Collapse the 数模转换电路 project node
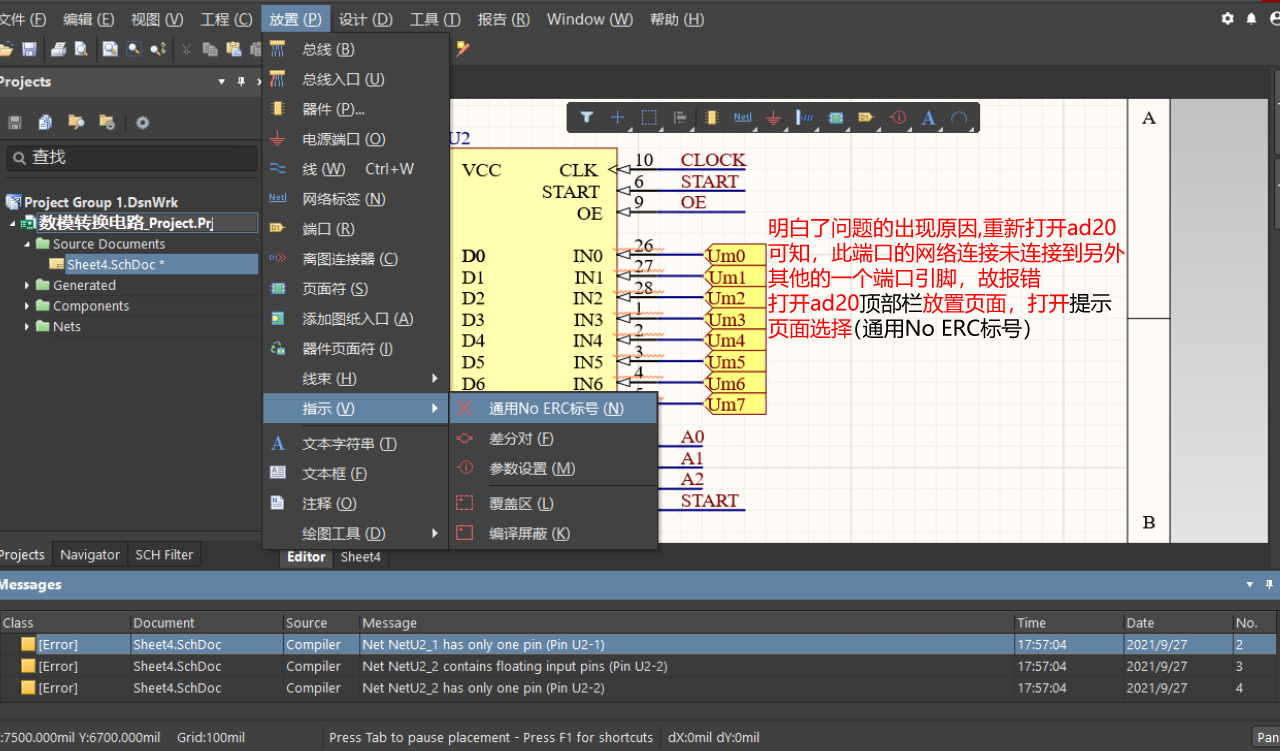This screenshot has height=751, width=1280. pos(13,223)
